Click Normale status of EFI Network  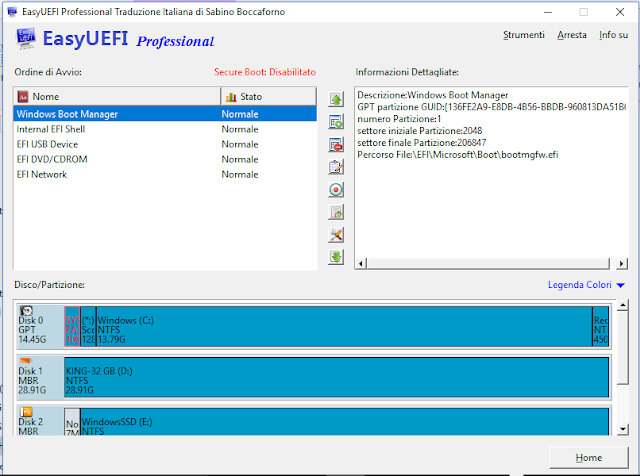(x=240, y=174)
